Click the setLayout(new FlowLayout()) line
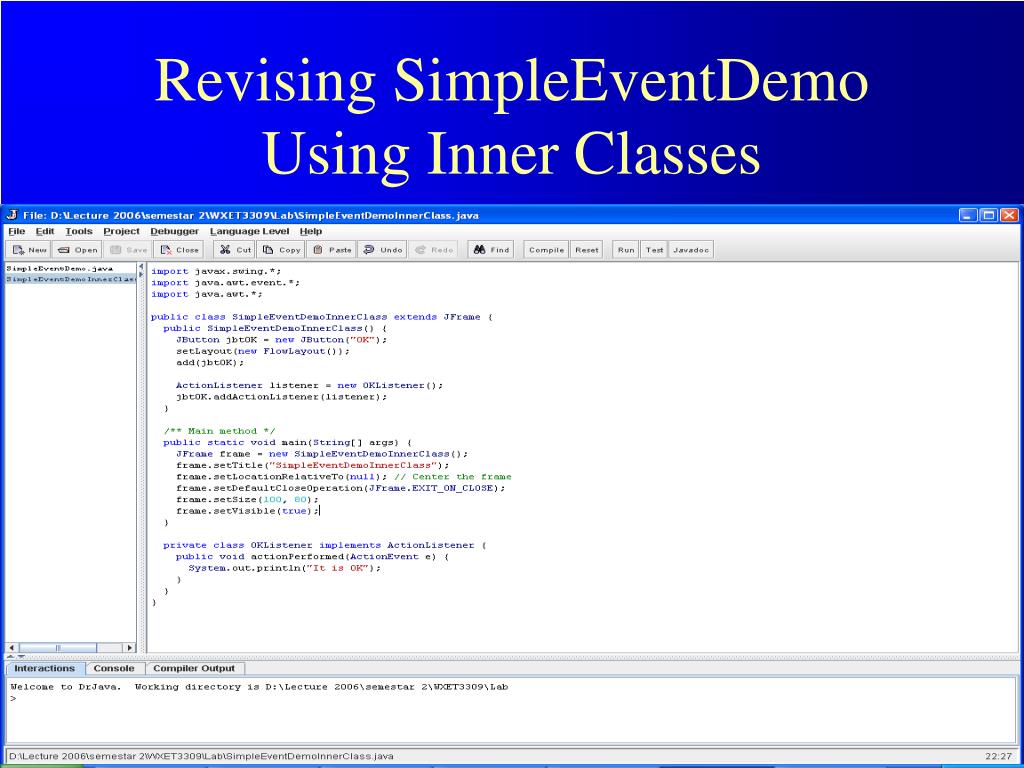Image resolution: width=1024 pixels, height=768 pixels. pos(263,351)
